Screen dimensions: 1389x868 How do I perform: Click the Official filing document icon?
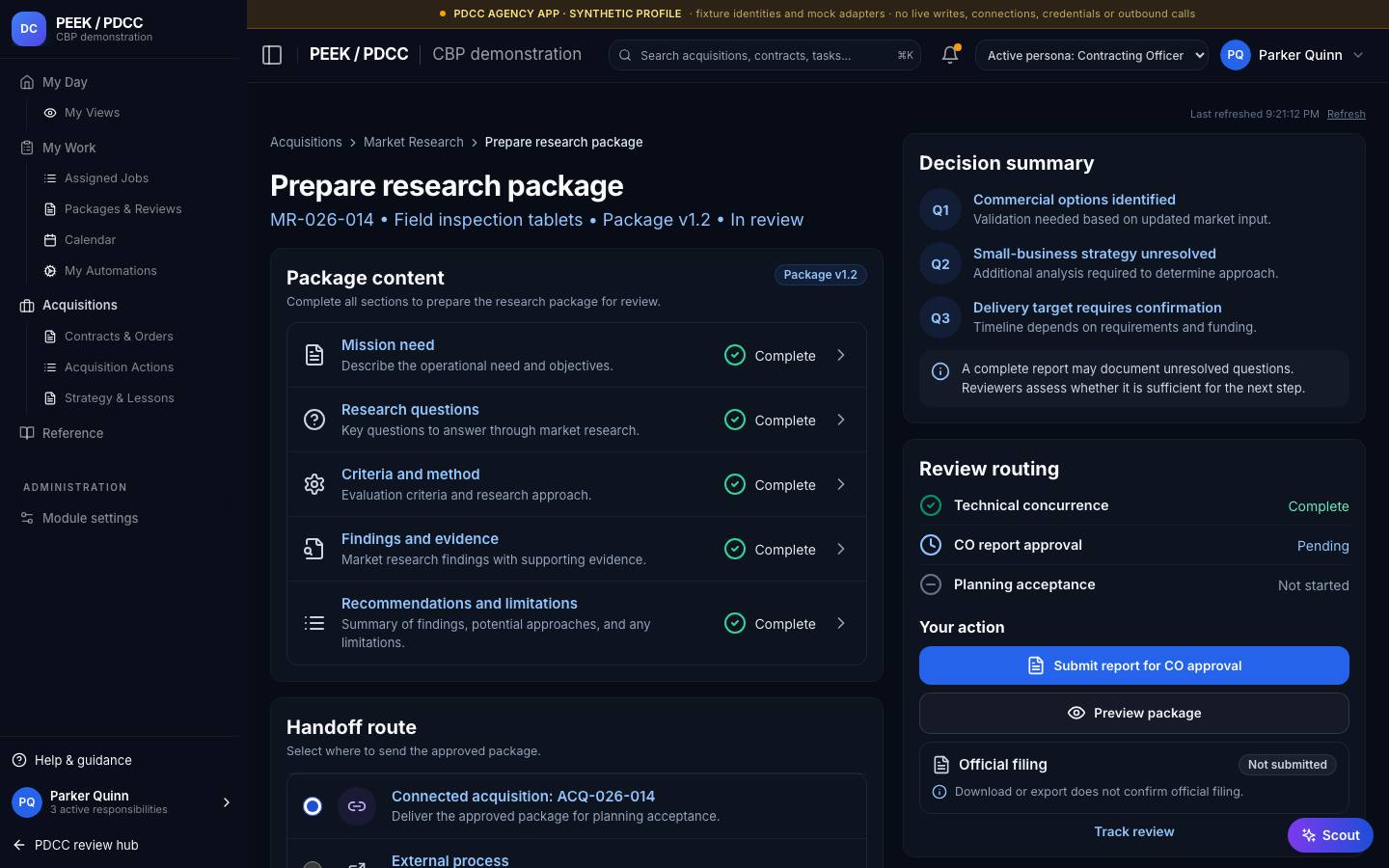click(x=941, y=765)
